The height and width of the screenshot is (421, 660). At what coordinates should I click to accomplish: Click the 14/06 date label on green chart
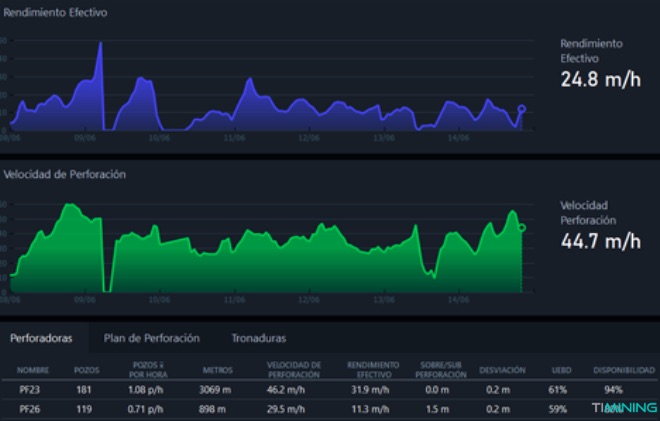459,298
